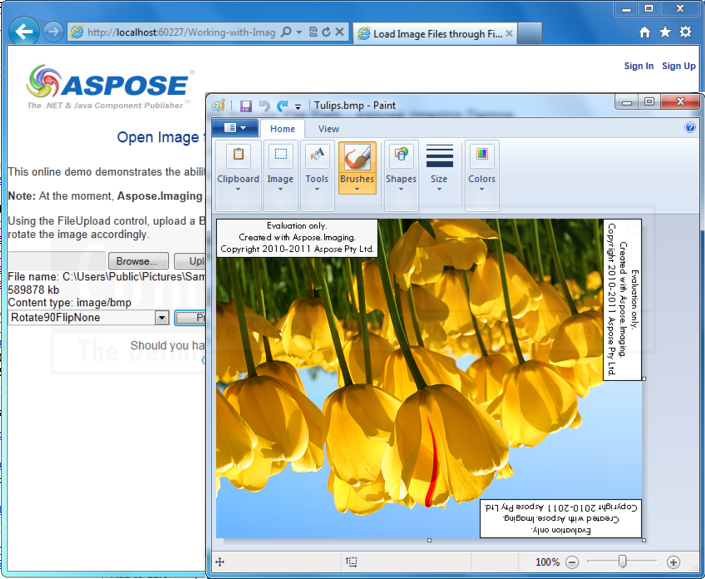This screenshot has width=705, height=579.
Task: Click the Colors palette icon
Action: pos(482,156)
